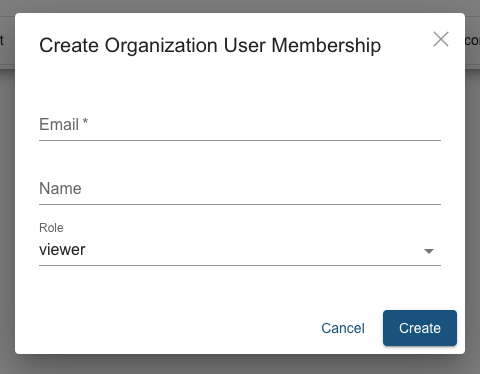Select the viewer role value
Screen dimensions: 480x374
click(62, 250)
